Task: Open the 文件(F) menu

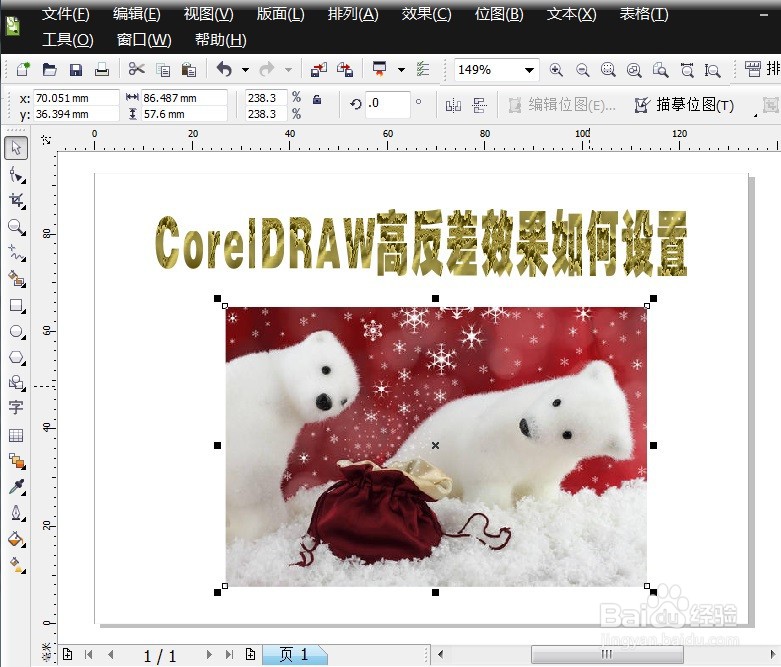Action: [65, 14]
